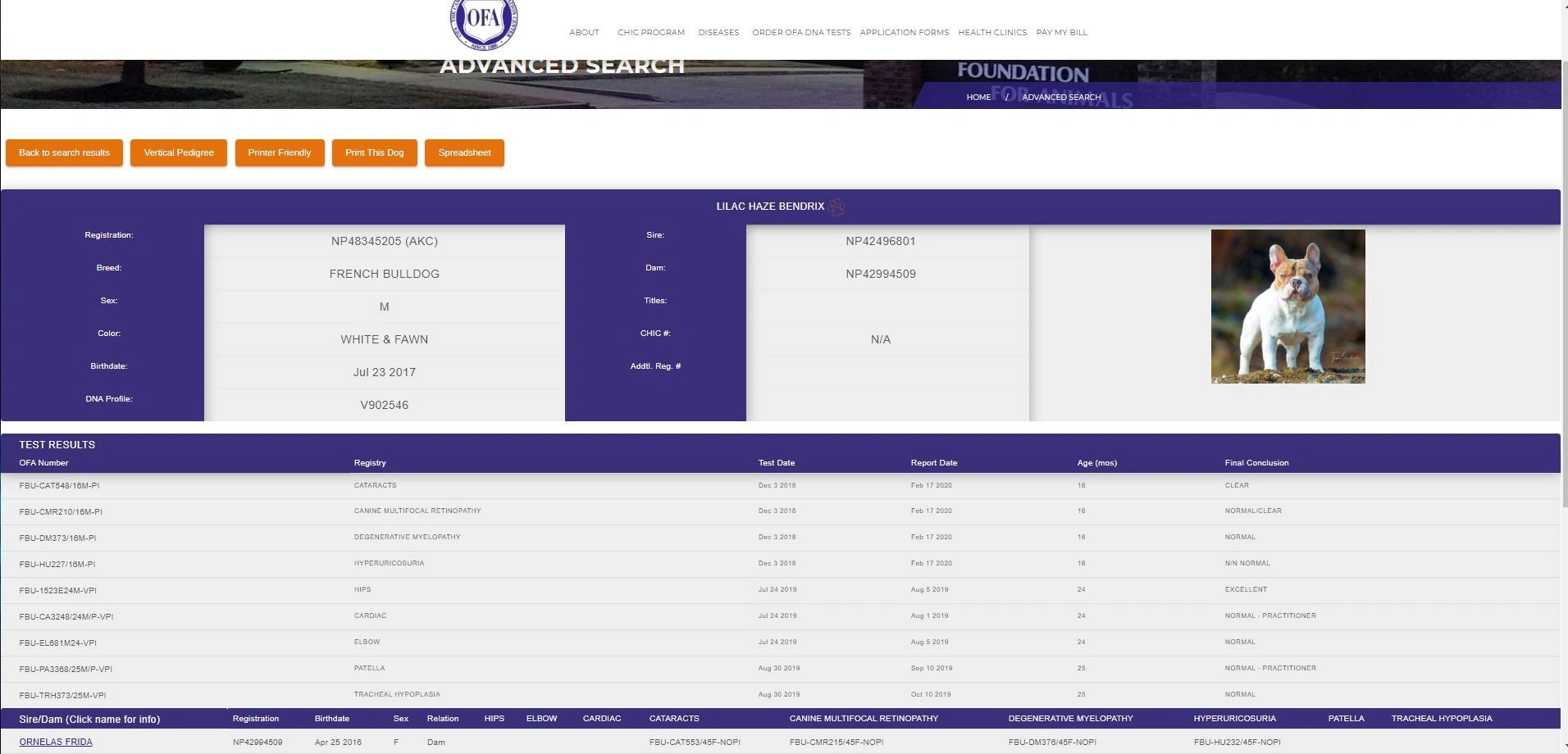Screen dimensions: 1568x754
Task: Open the About menu
Action: pos(584,33)
